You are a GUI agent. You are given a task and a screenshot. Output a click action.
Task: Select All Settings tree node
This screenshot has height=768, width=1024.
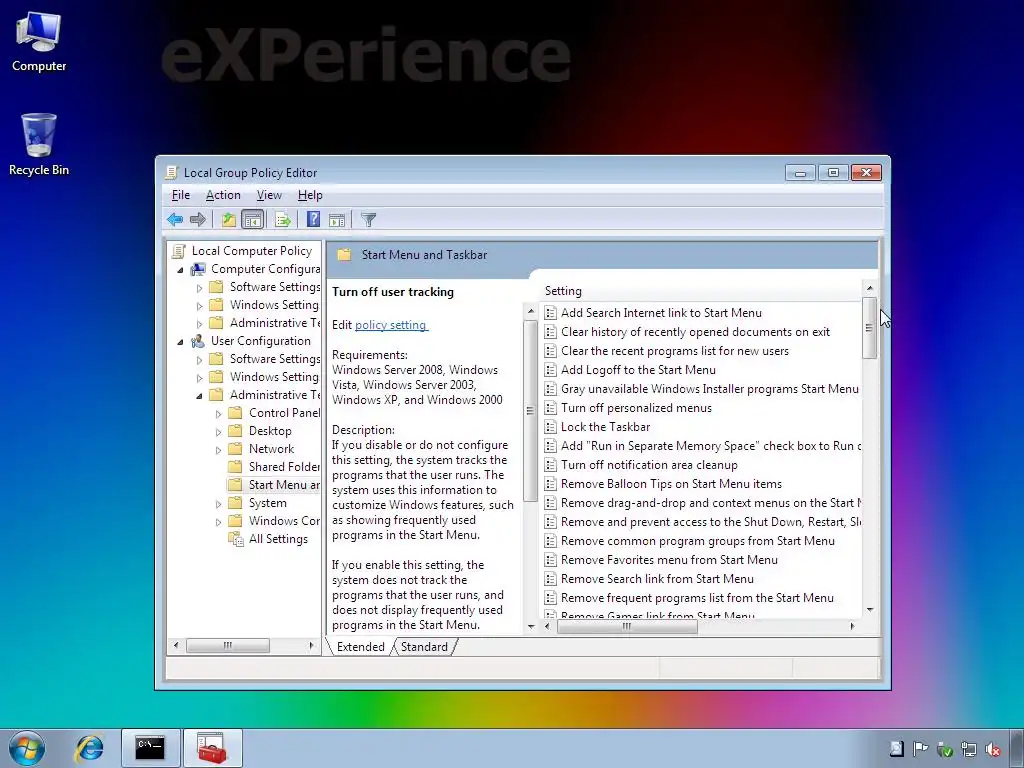coord(278,539)
